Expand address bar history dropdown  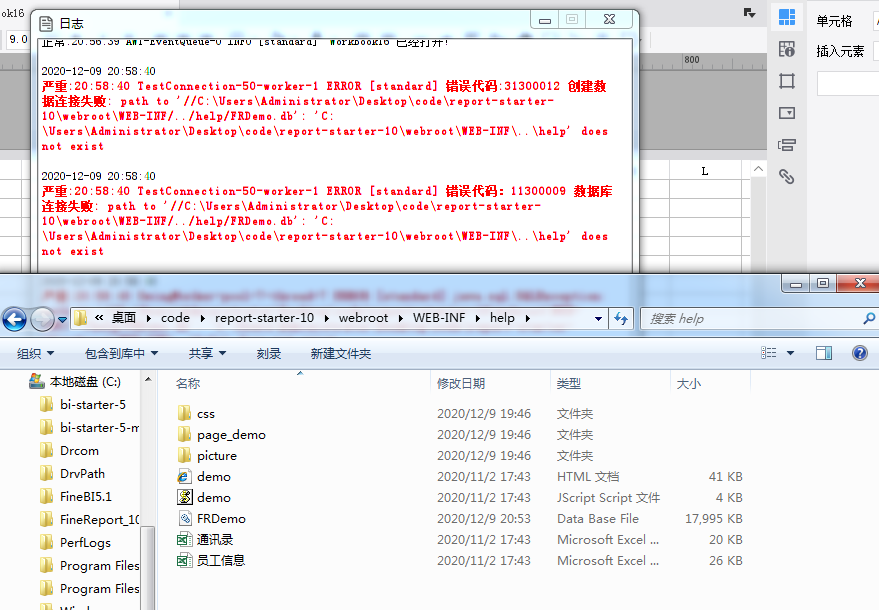598,318
